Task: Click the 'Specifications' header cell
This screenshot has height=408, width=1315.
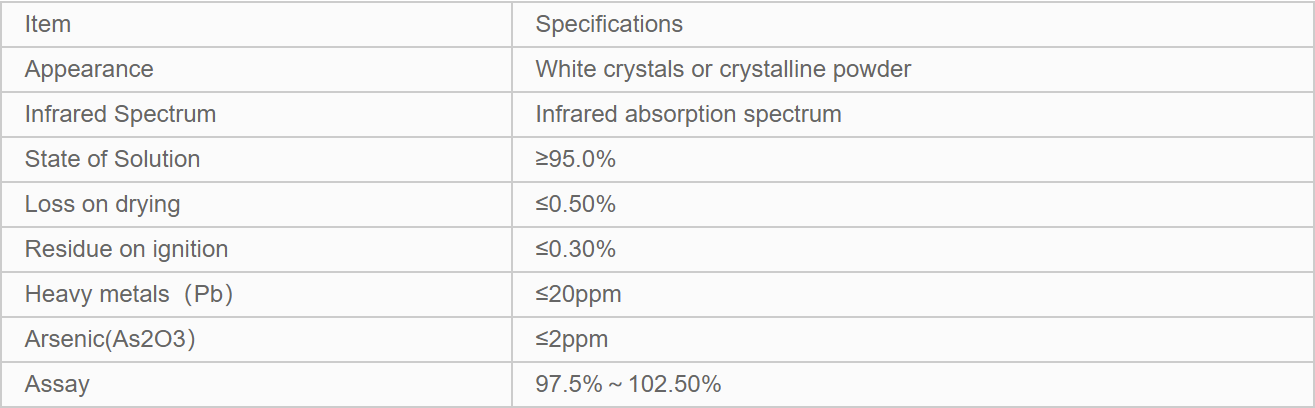Action: [609, 24]
